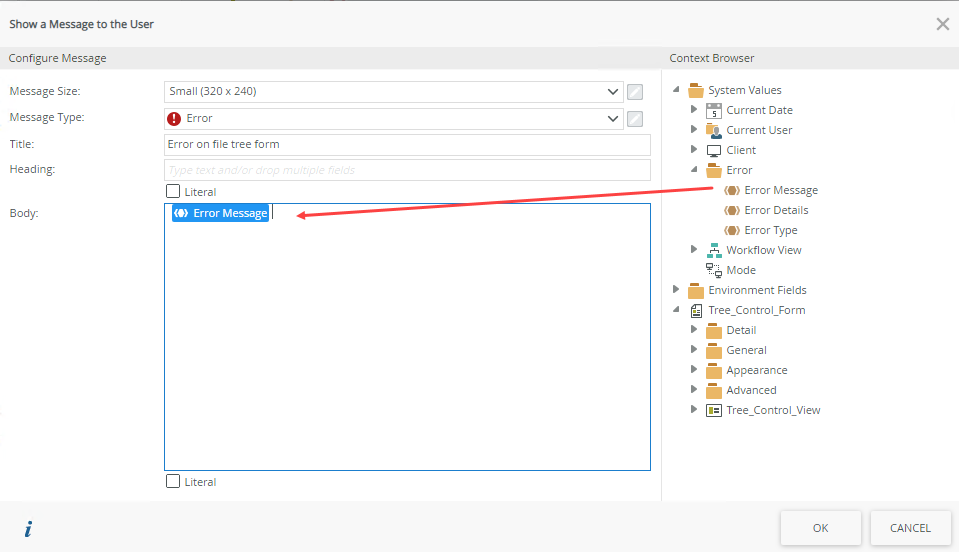The height and width of the screenshot is (552, 959).
Task: Select Error Details in Context Browser
Action: (776, 210)
